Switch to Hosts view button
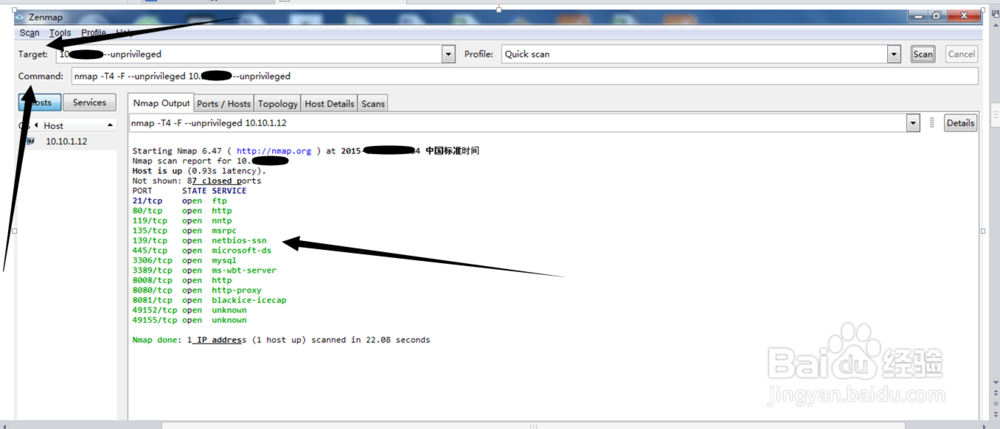 pos(40,102)
